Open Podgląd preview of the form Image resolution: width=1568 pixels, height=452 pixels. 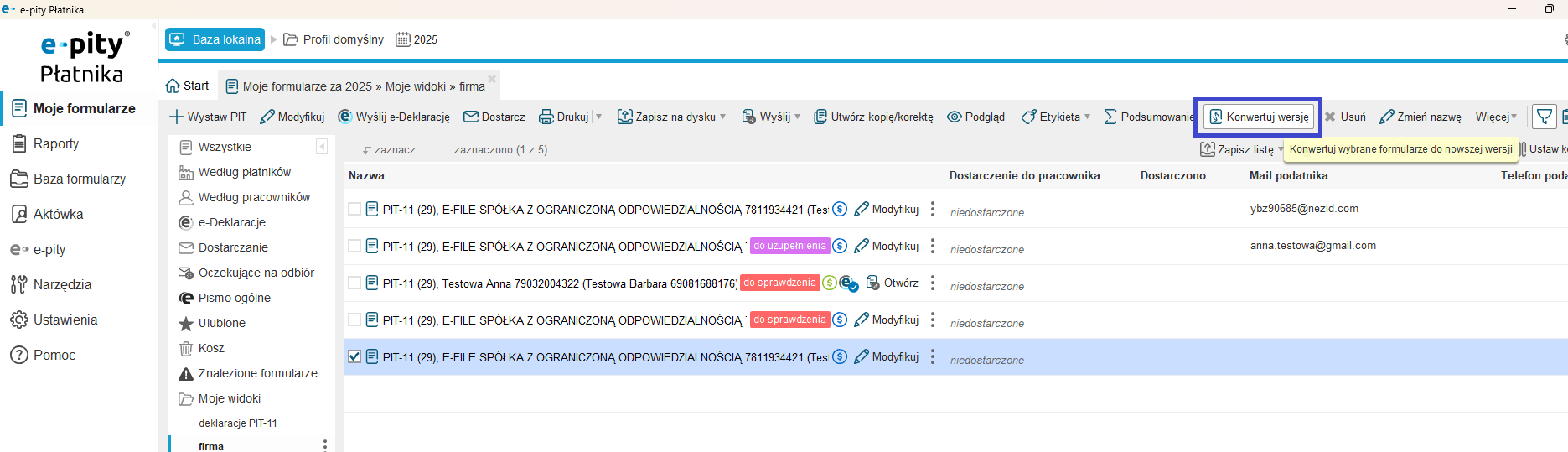click(x=975, y=117)
